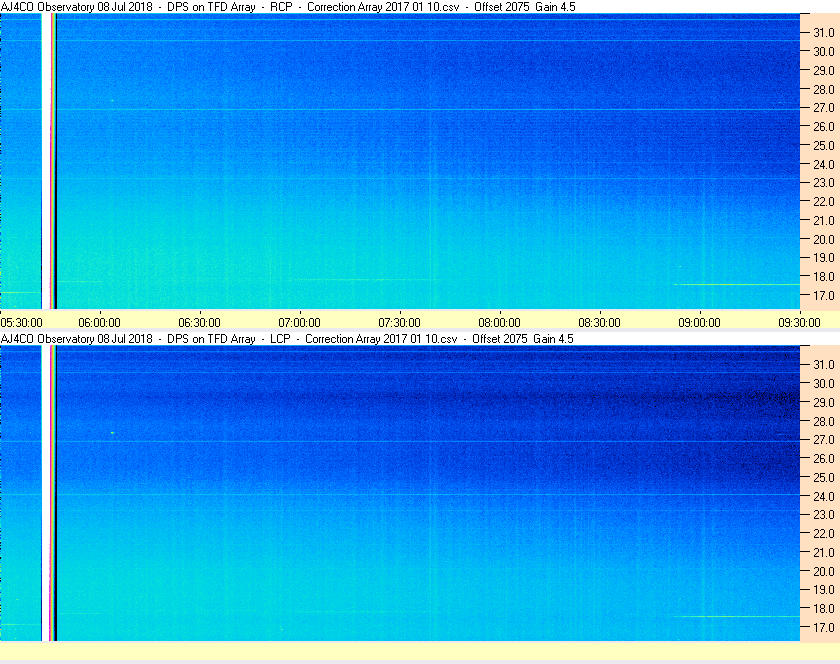The image size is (840, 664).
Task: Pick the 18.0 frequency label on LCP plot
Action: 824,608
